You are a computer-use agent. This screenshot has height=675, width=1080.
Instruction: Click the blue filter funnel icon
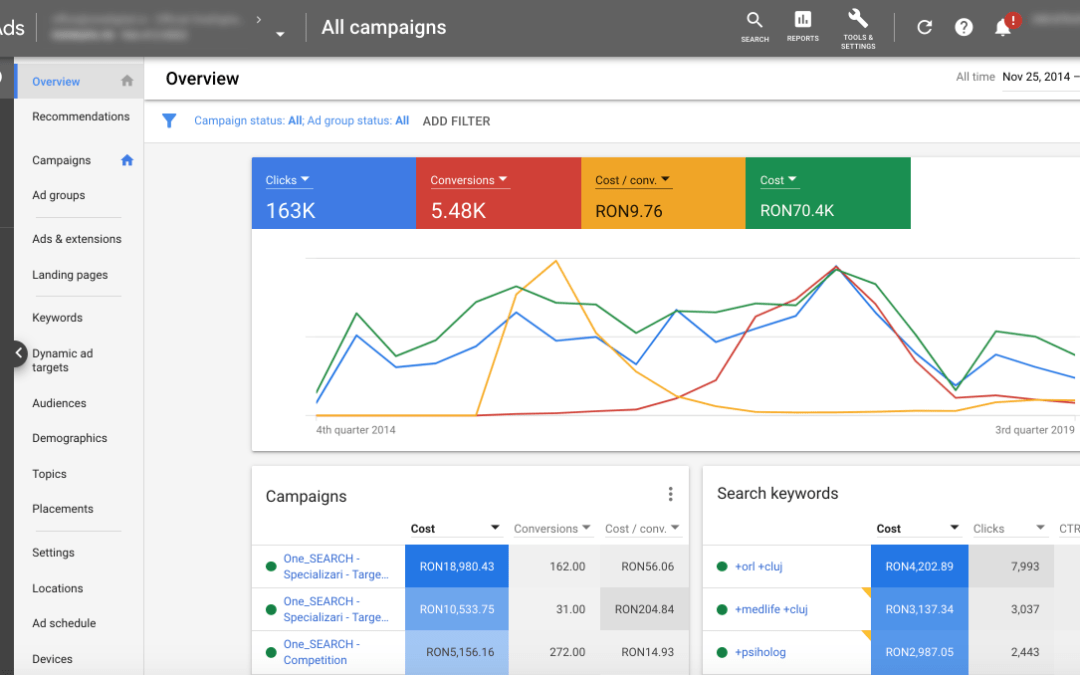(x=169, y=121)
